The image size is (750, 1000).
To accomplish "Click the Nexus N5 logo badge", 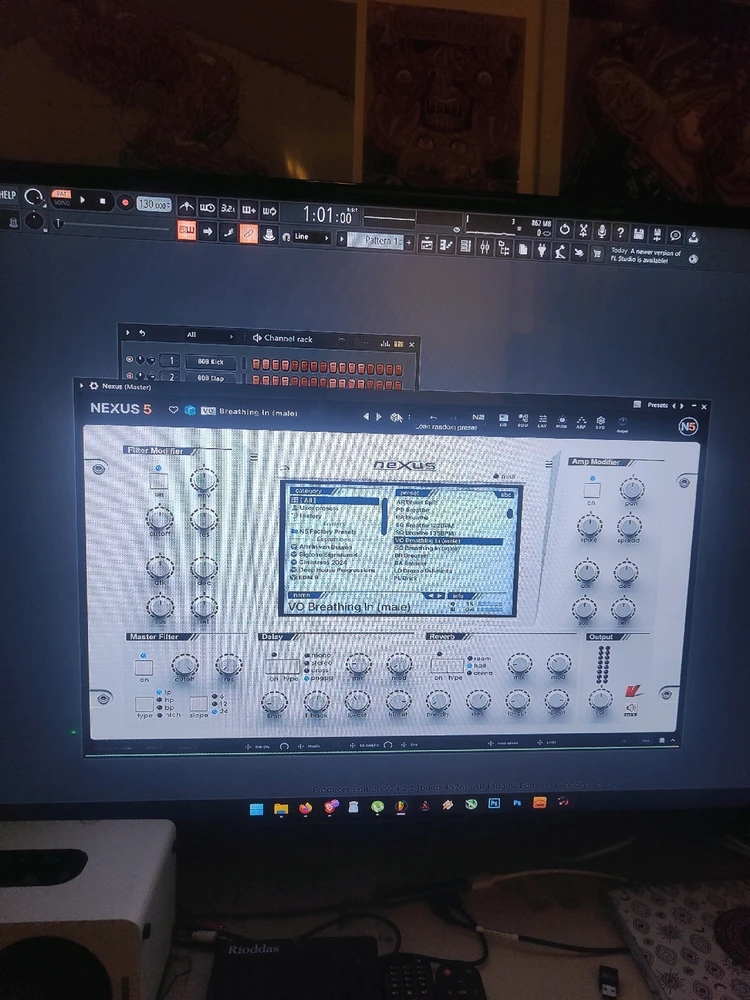I will point(688,426).
